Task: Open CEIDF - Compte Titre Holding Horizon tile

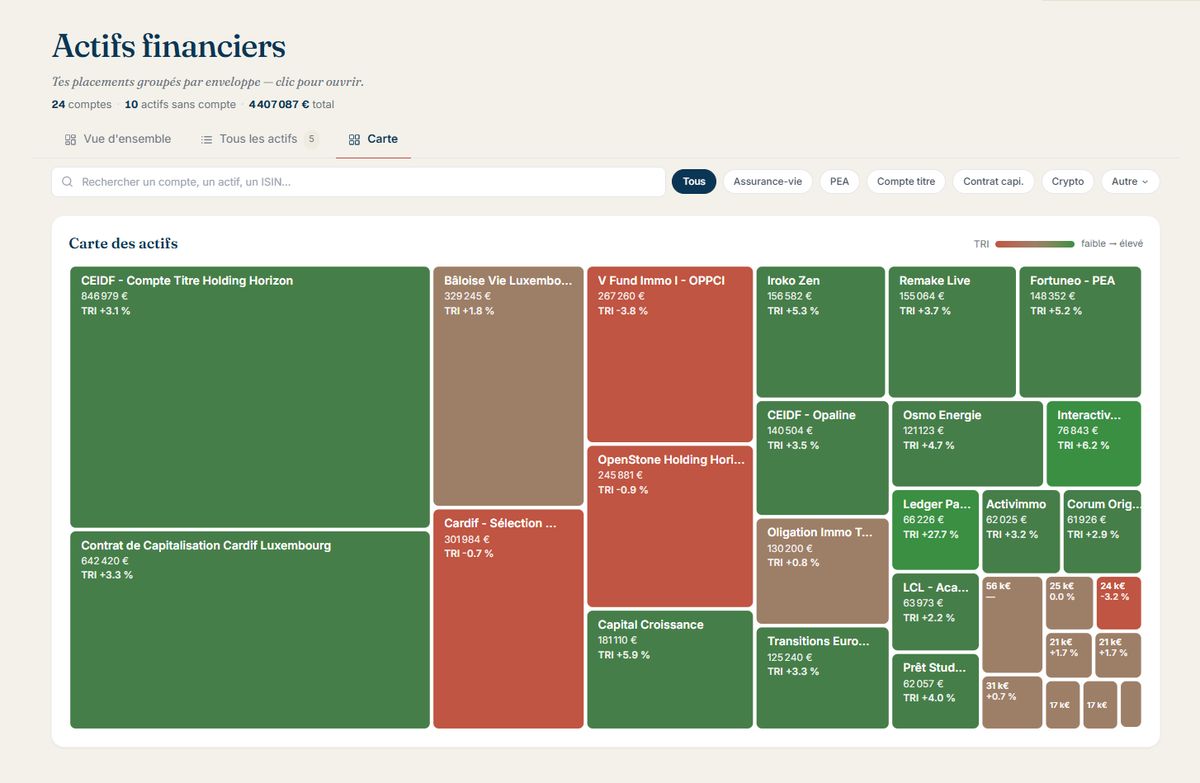Action: tap(250, 397)
